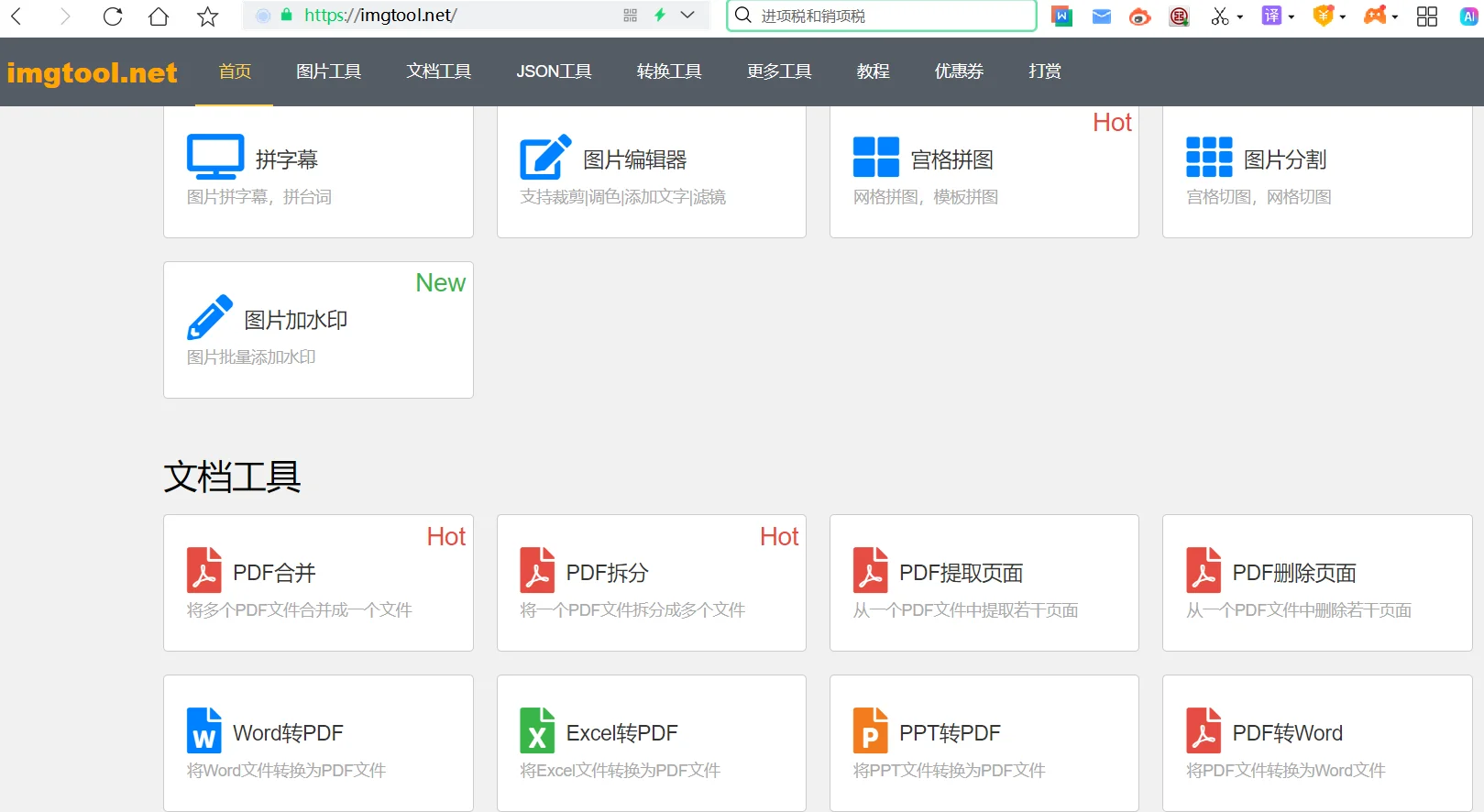Viewport: 1484px width, 812px height.
Task: Open the W document extension icon
Action: (1062, 16)
